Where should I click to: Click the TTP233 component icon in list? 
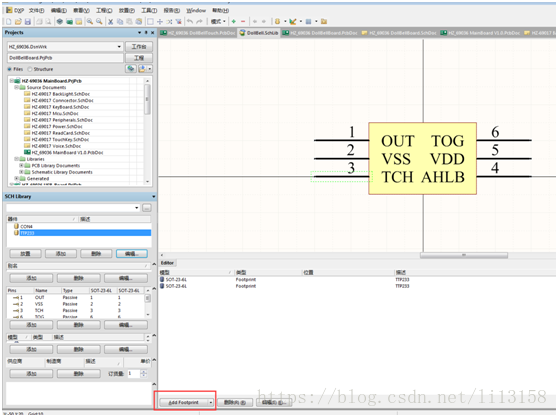point(16,233)
